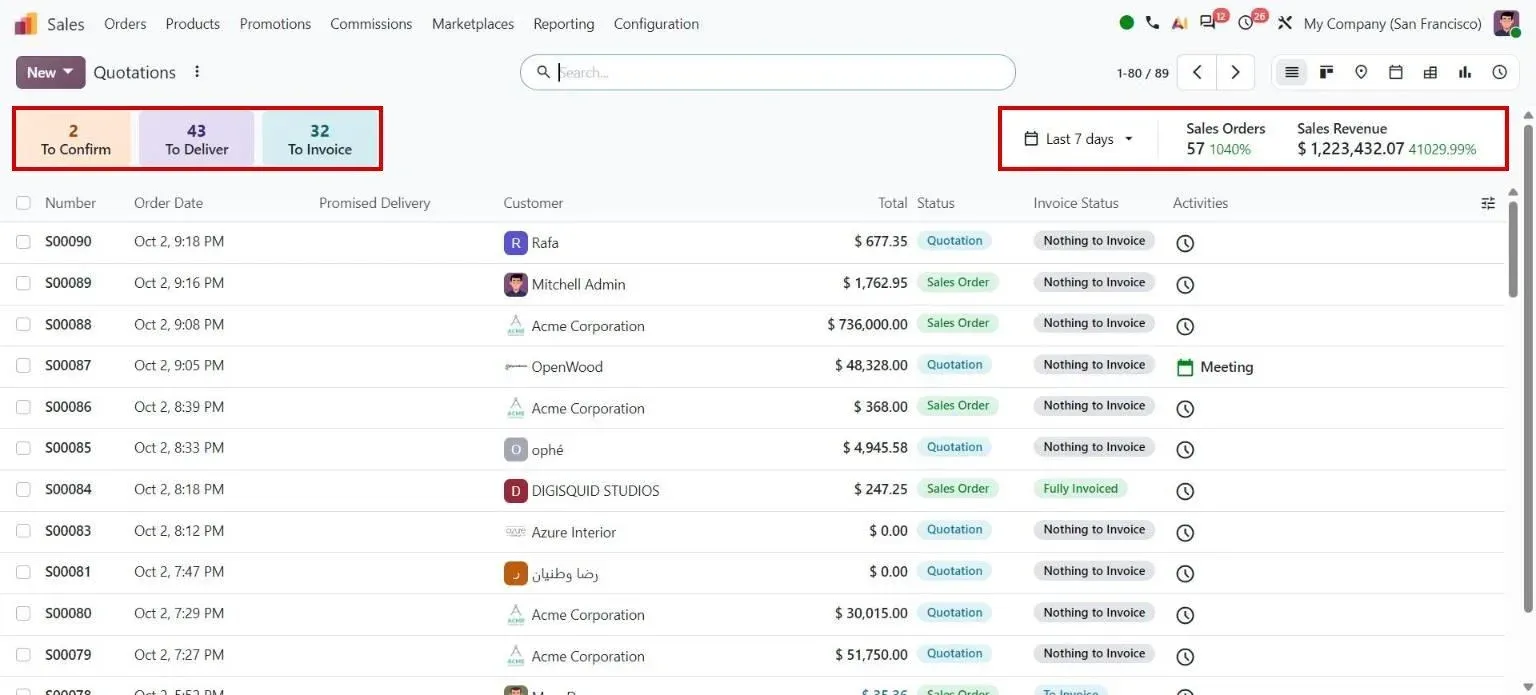Switch to Pivot view

tap(1430, 72)
